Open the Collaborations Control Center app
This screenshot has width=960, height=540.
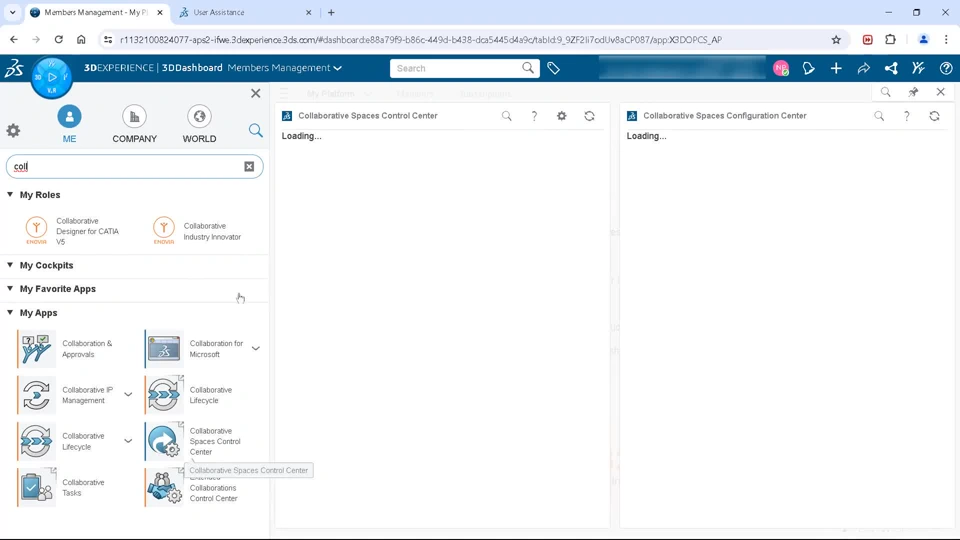pyautogui.click(x=164, y=487)
